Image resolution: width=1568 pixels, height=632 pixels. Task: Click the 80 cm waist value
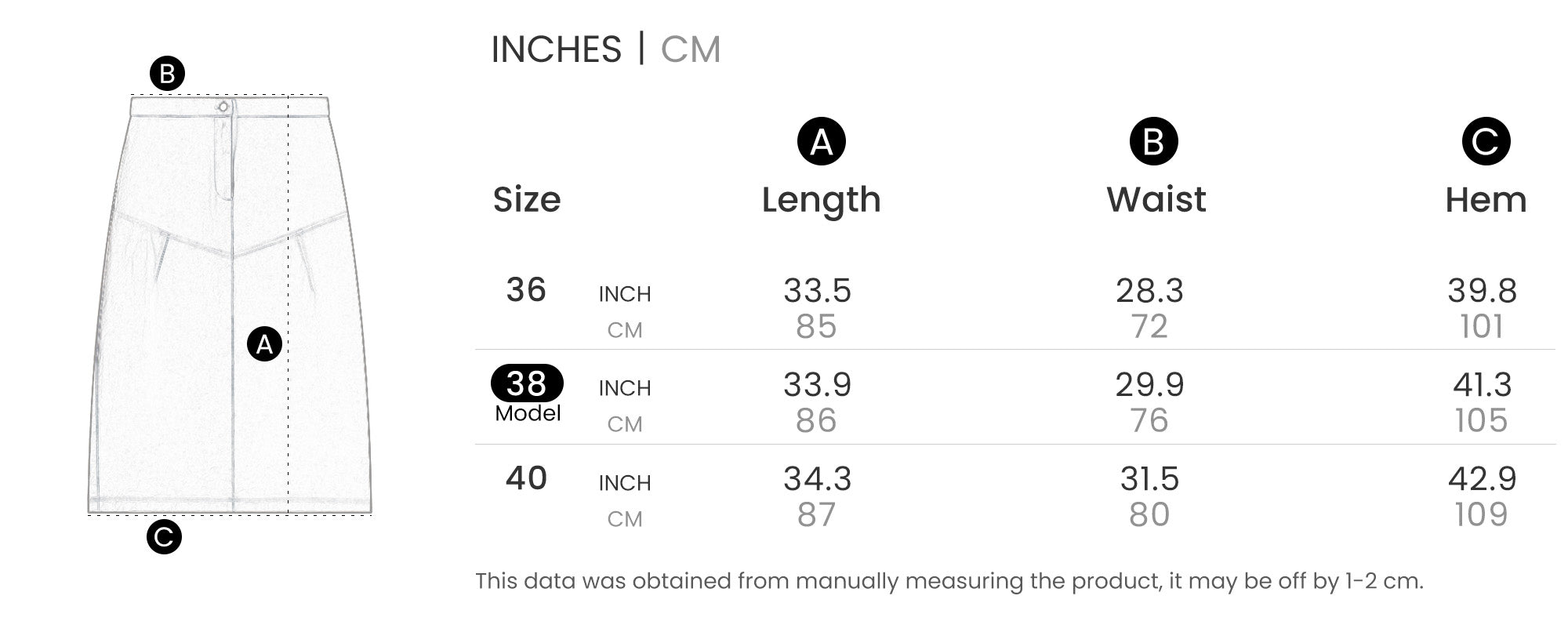pyautogui.click(x=1149, y=515)
